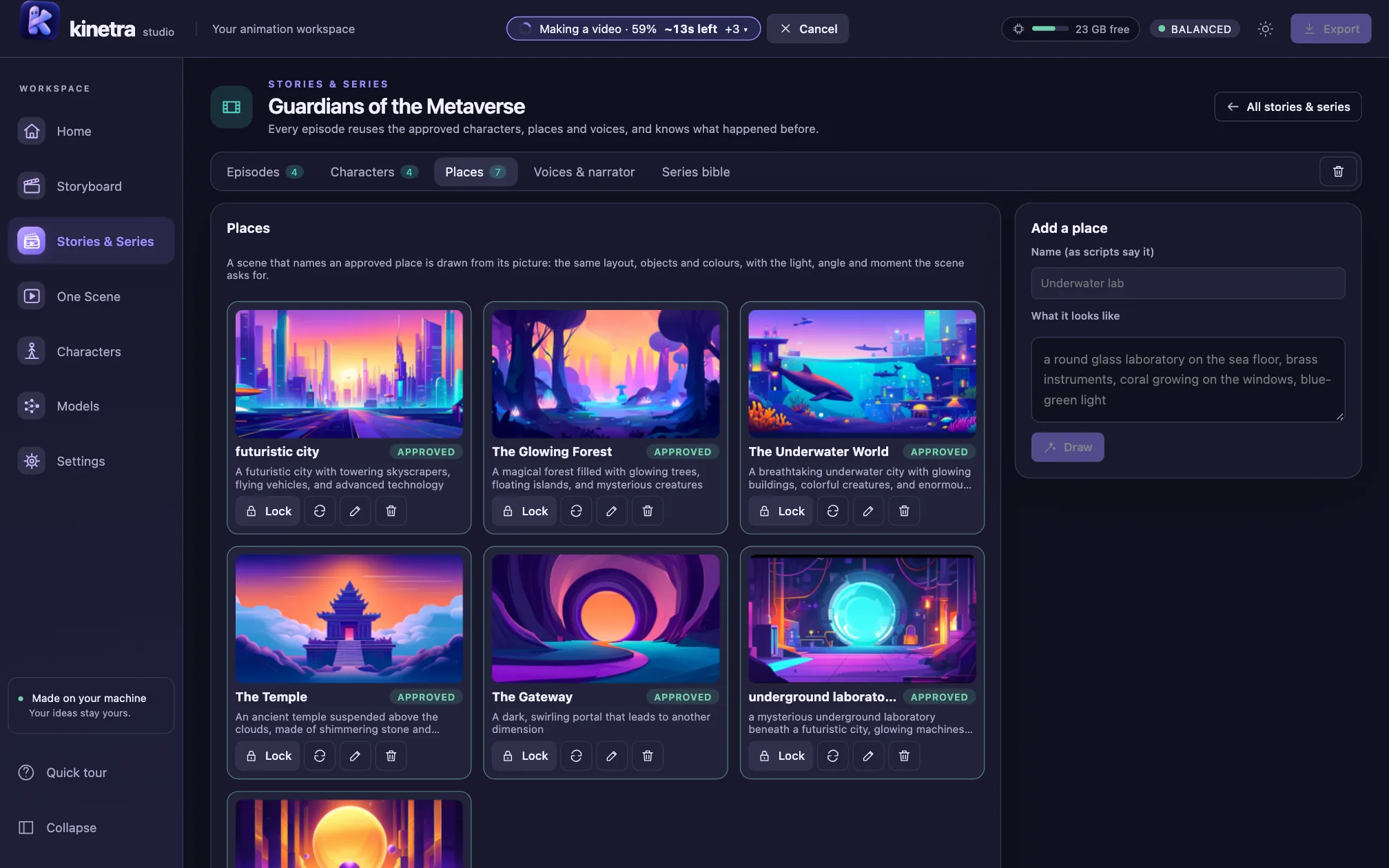Lock The Underwater World place
The width and height of the screenshot is (1389, 868).
click(x=781, y=511)
